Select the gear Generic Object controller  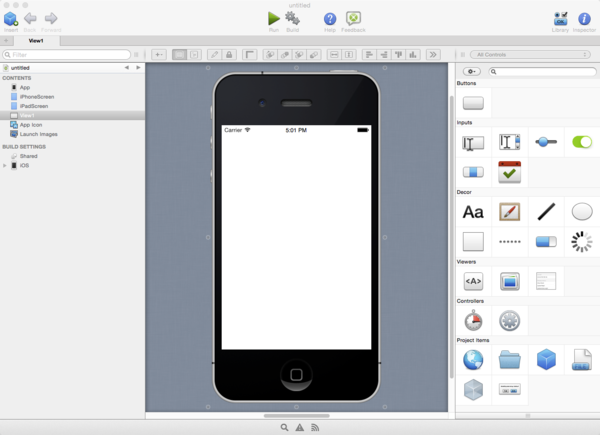click(x=510, y=321)
